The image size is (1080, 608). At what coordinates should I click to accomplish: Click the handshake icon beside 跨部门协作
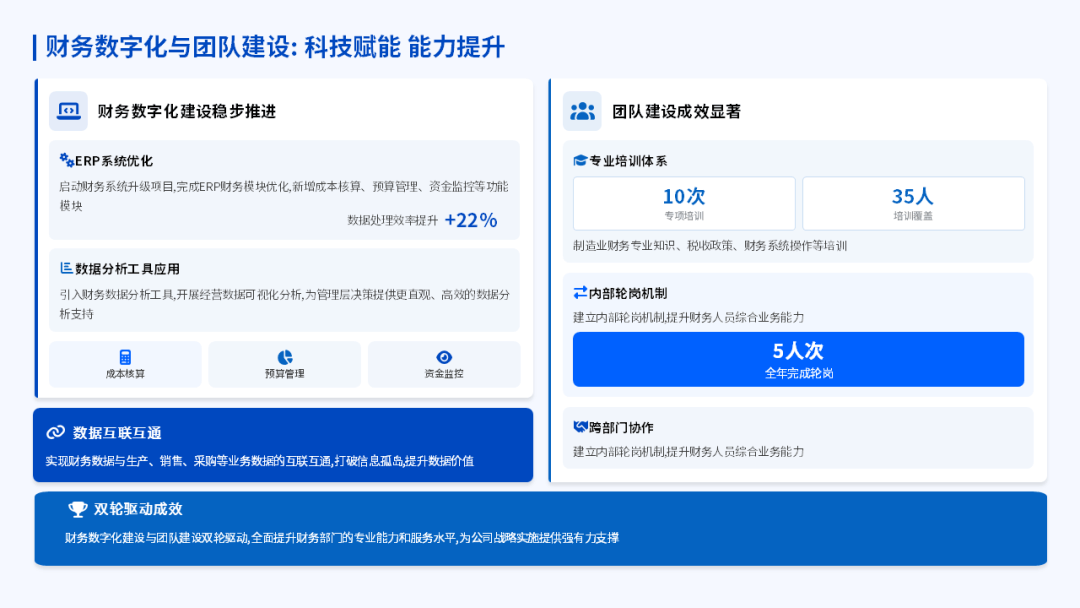(580, 427)
